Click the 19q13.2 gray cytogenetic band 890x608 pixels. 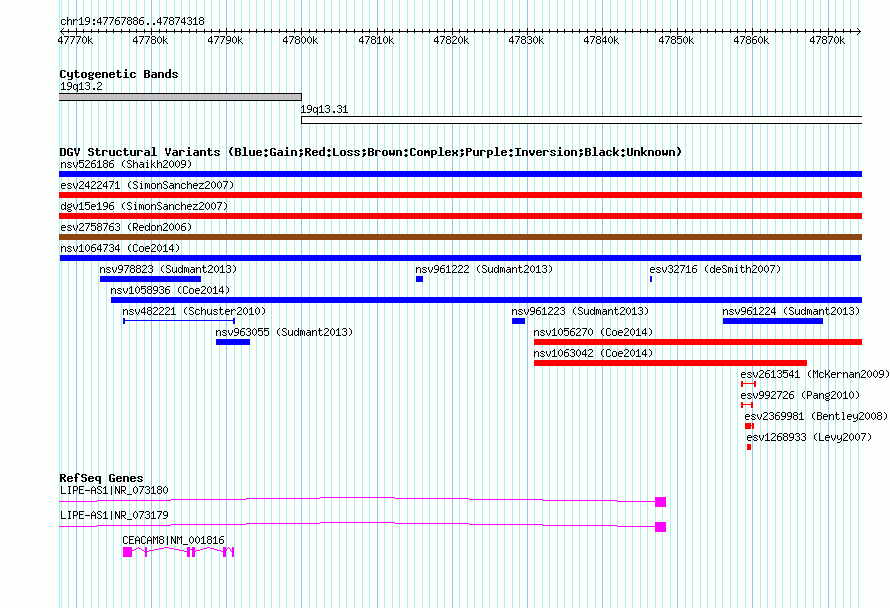[x=180, y=97]
